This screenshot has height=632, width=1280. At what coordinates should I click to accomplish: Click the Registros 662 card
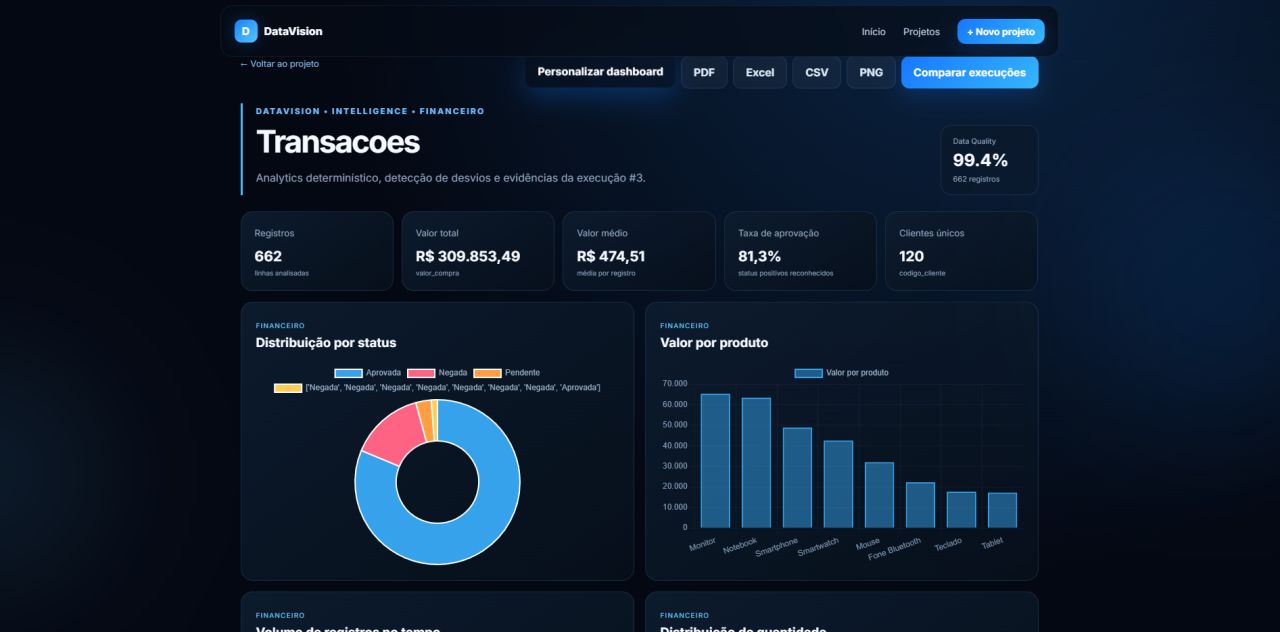tap(317, 251)
